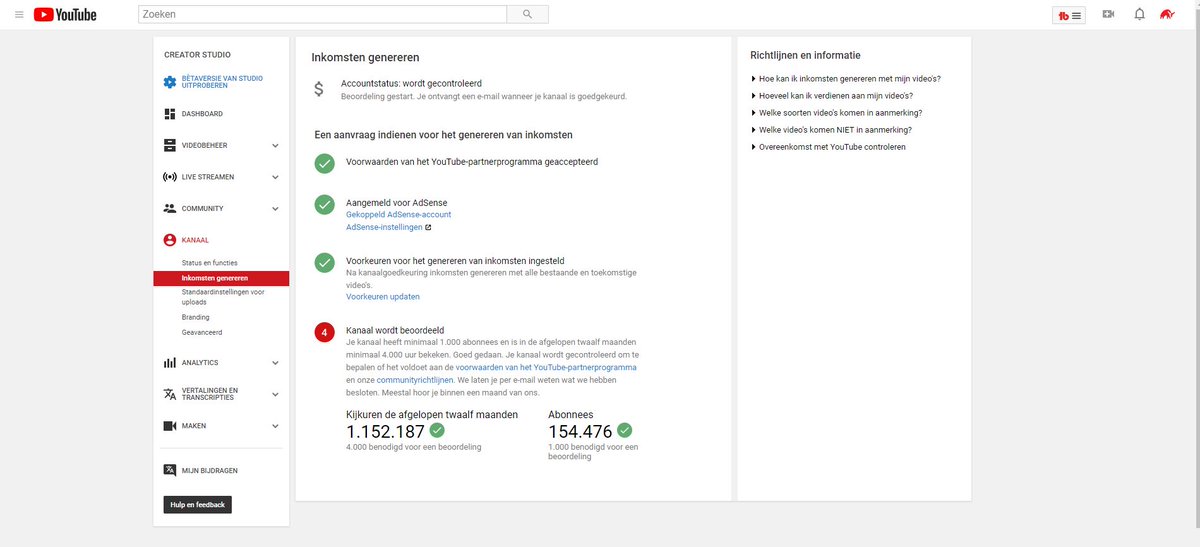
Task: Click the Live Streamen broadcast icon
Action: [169, 177]
